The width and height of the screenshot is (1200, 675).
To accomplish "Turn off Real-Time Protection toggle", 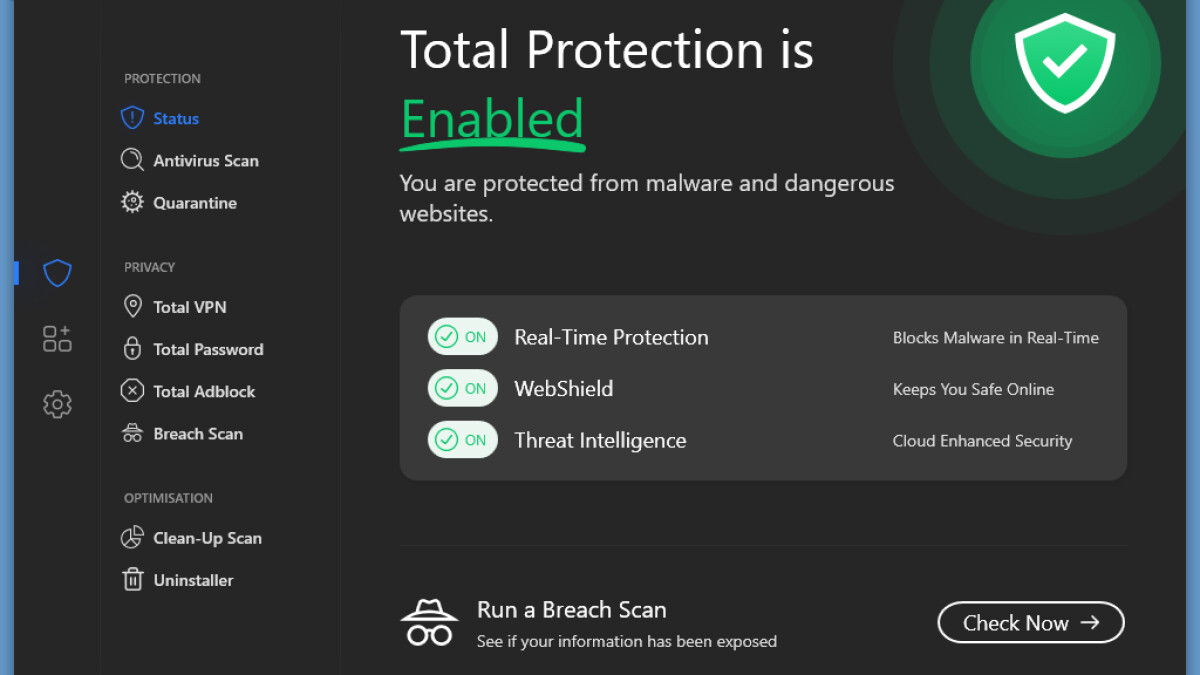I will point(462,337).
